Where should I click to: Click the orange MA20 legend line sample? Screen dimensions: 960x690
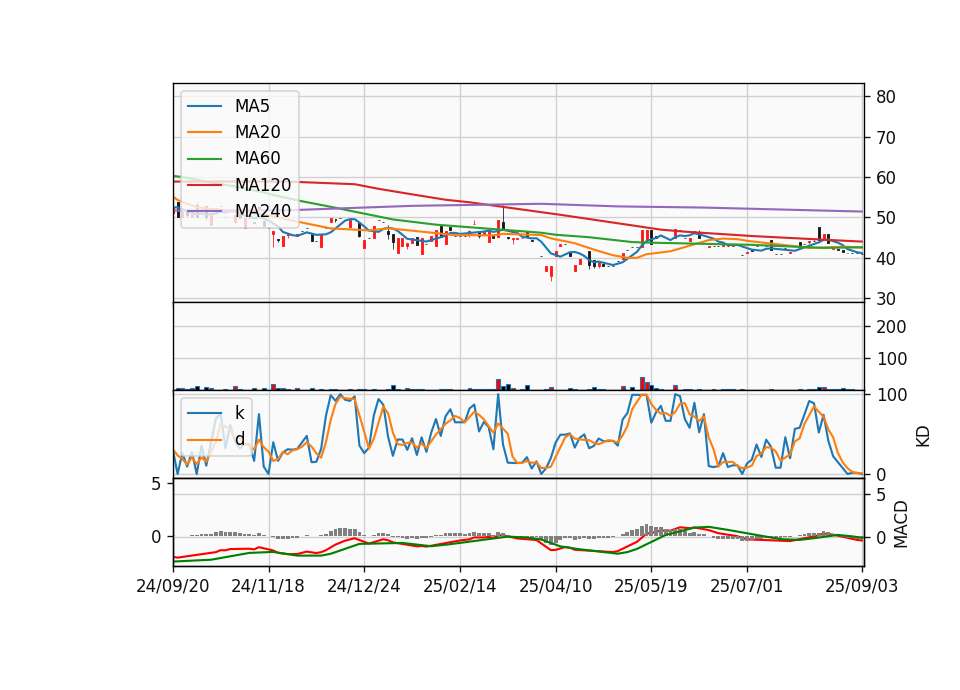[x=204, y=132]
